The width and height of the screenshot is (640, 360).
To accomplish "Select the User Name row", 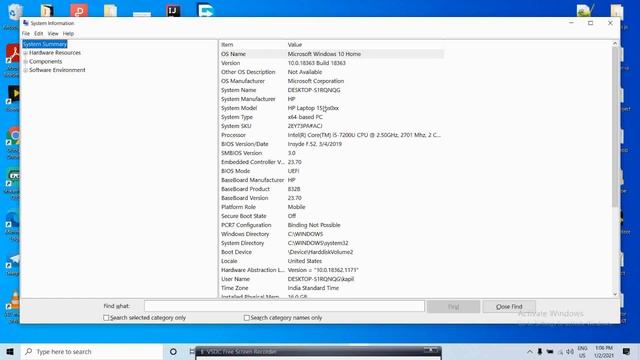I will click(331, 279).
